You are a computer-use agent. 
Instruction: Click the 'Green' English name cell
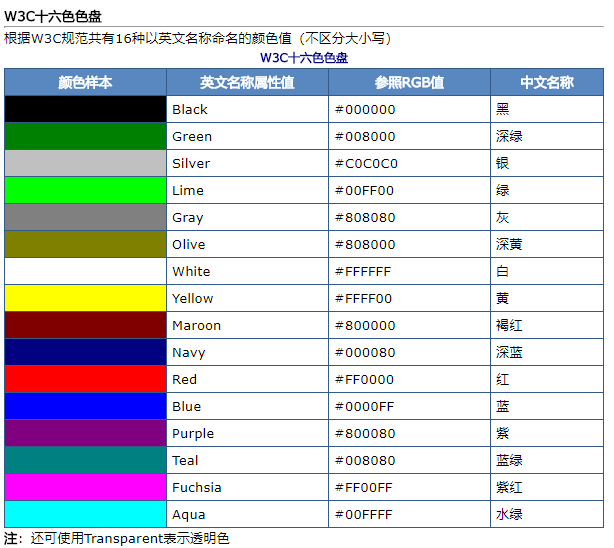[x=248, y=136]
